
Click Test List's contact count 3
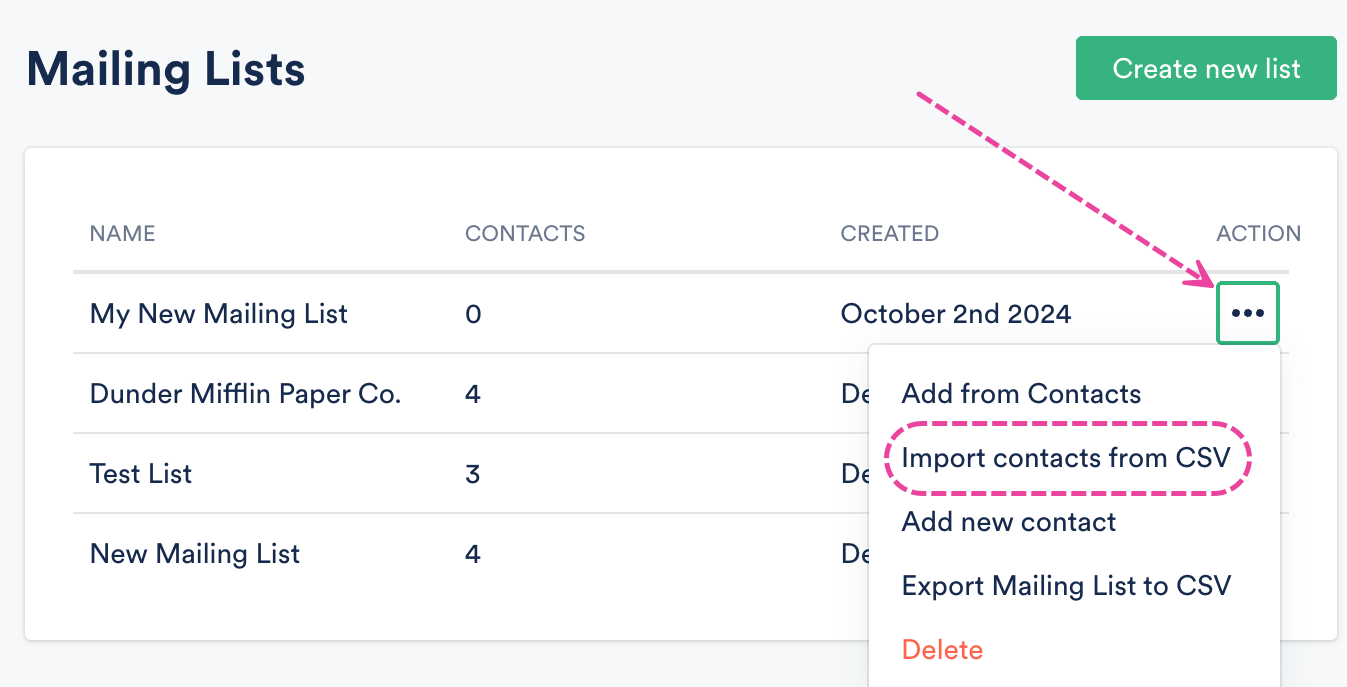(473, 474)
